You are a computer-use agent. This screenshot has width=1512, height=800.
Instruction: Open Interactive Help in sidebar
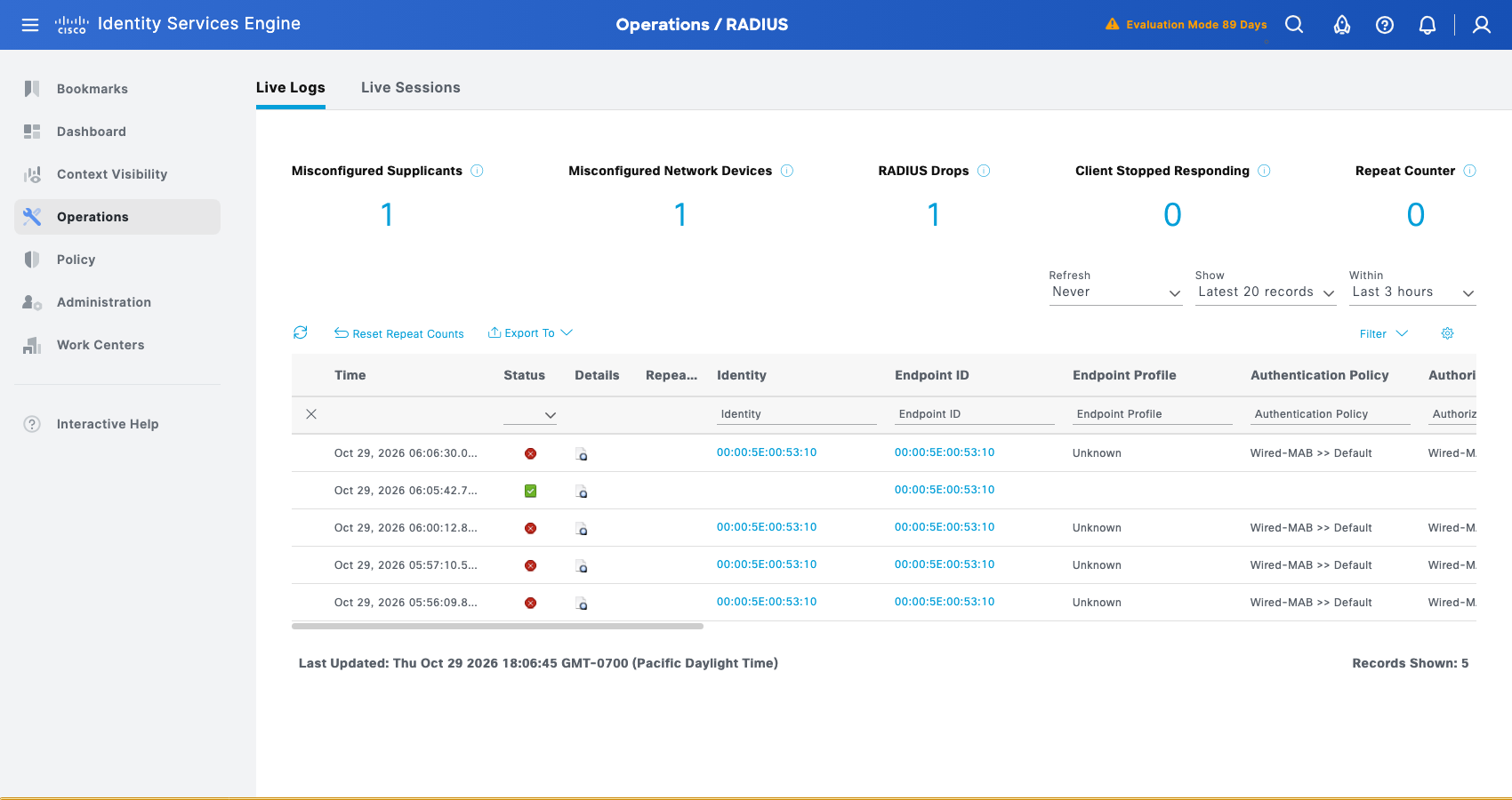point(117,424)
